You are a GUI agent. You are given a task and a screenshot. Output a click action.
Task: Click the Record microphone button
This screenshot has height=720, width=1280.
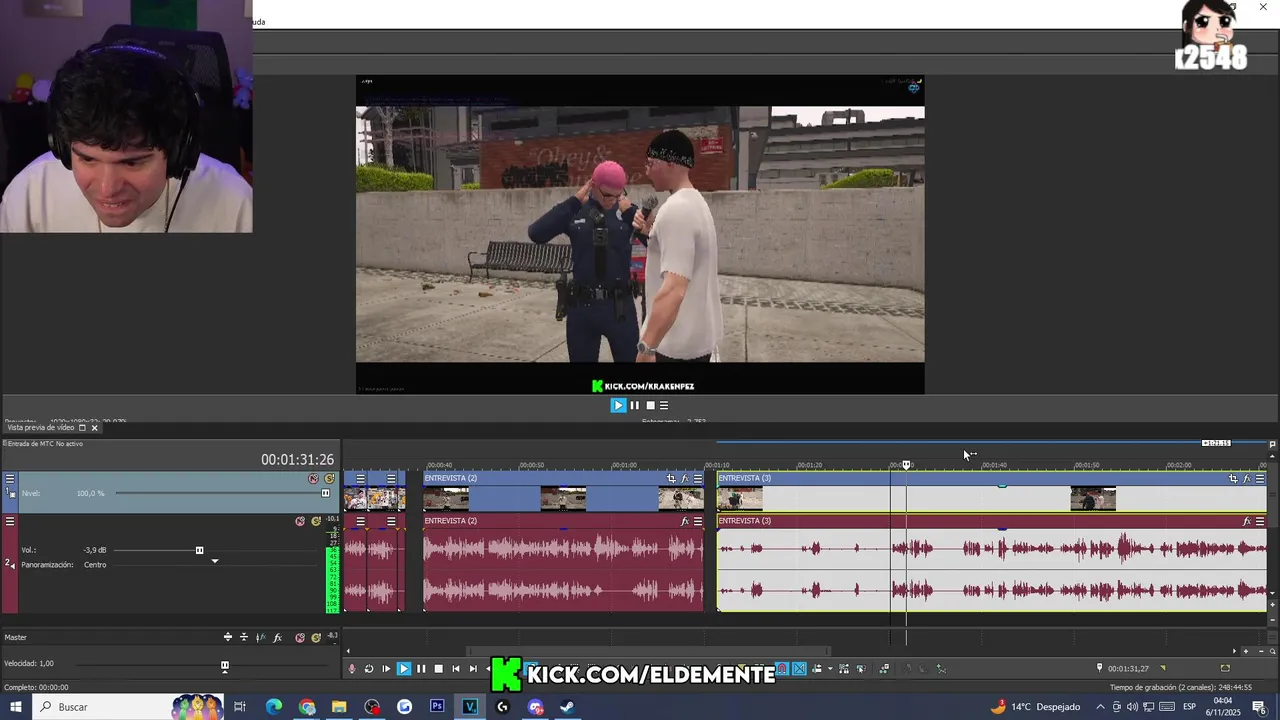(351, 669)
